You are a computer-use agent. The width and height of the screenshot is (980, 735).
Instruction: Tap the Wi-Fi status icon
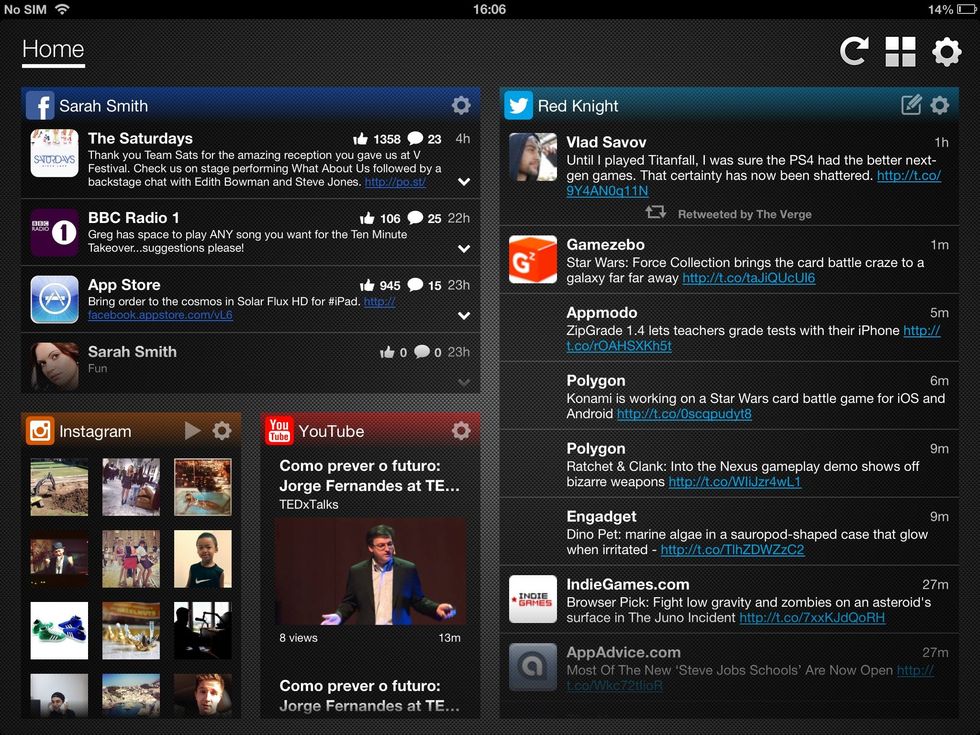[x=62, y=9]
